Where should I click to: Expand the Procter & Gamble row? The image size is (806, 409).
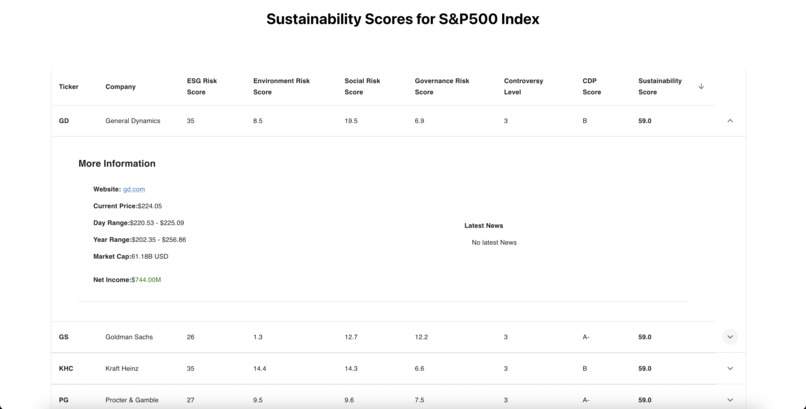(x=730, y=400)
